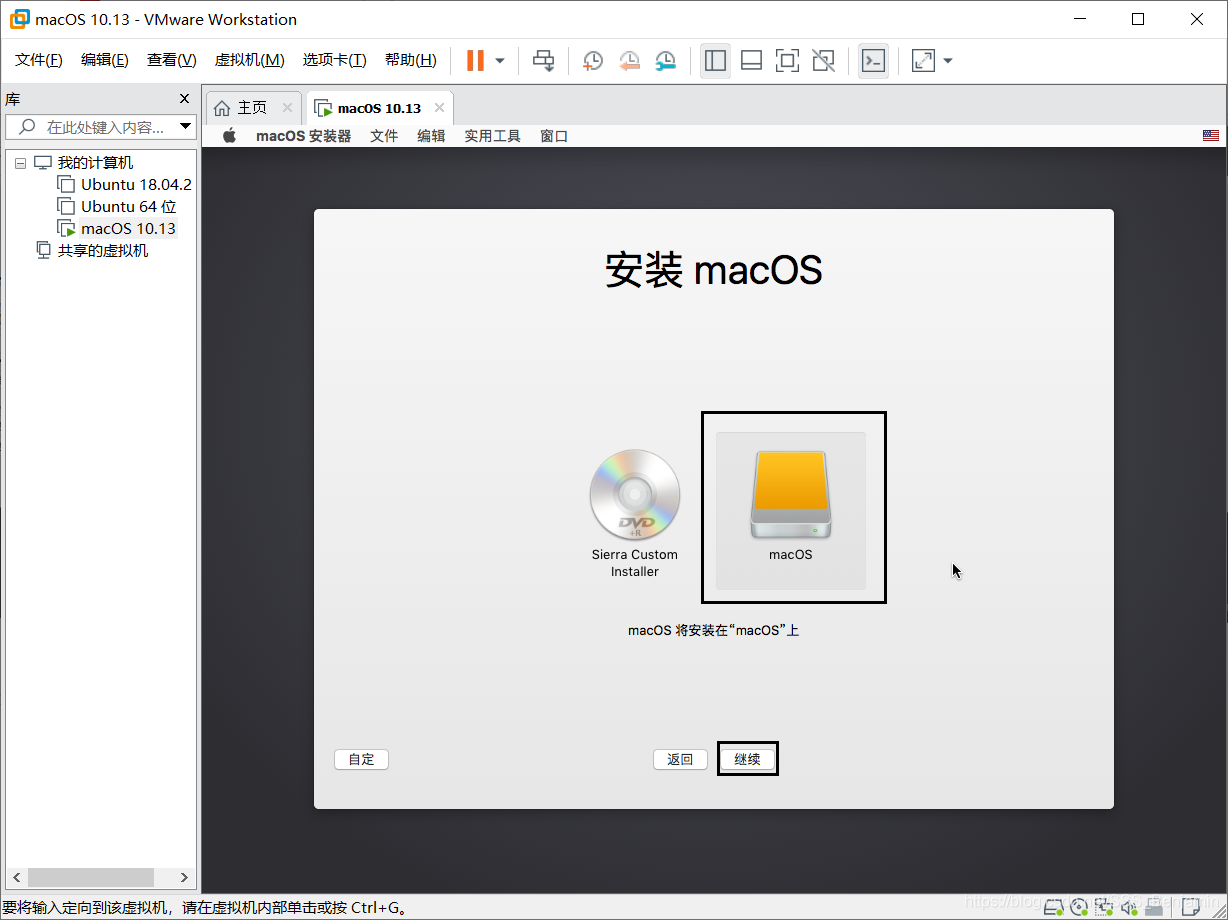Open the 编辑(E) menu
The width and height of the screenshot is (1228, 920).
[x=105, y=60]
